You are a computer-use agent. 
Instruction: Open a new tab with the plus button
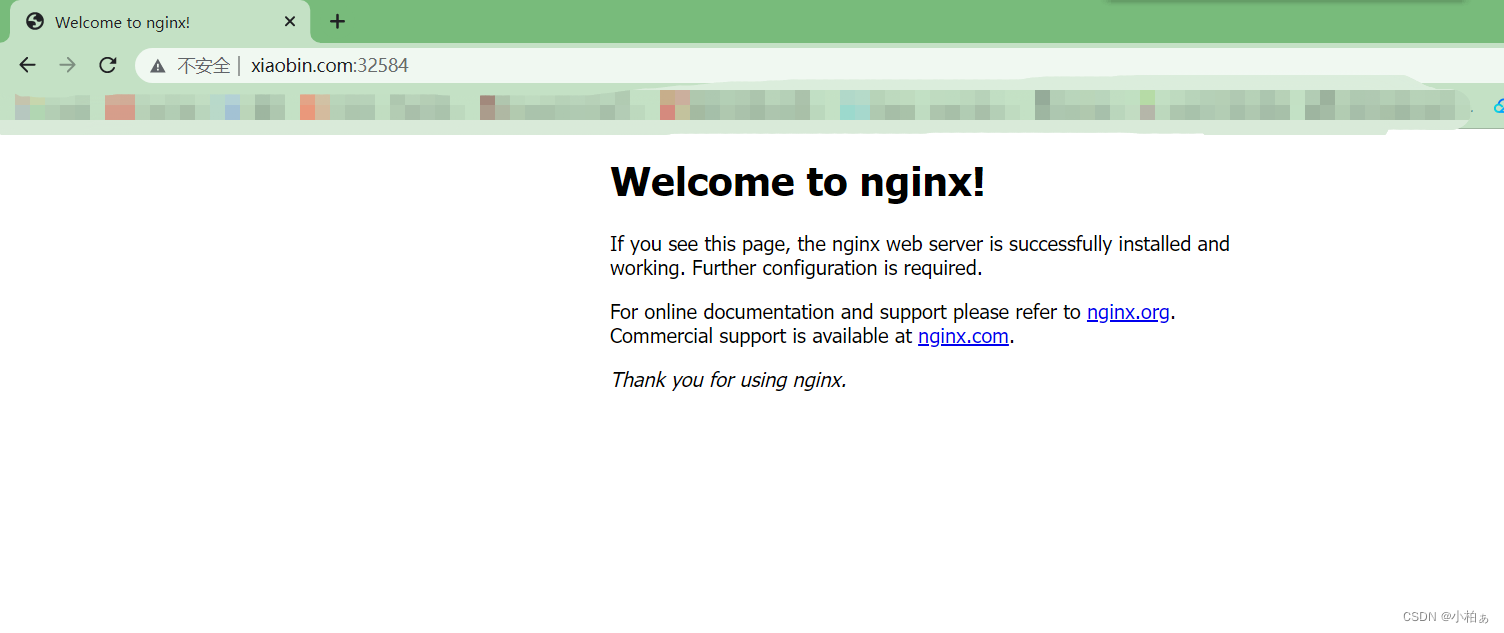tap(337, 21)
